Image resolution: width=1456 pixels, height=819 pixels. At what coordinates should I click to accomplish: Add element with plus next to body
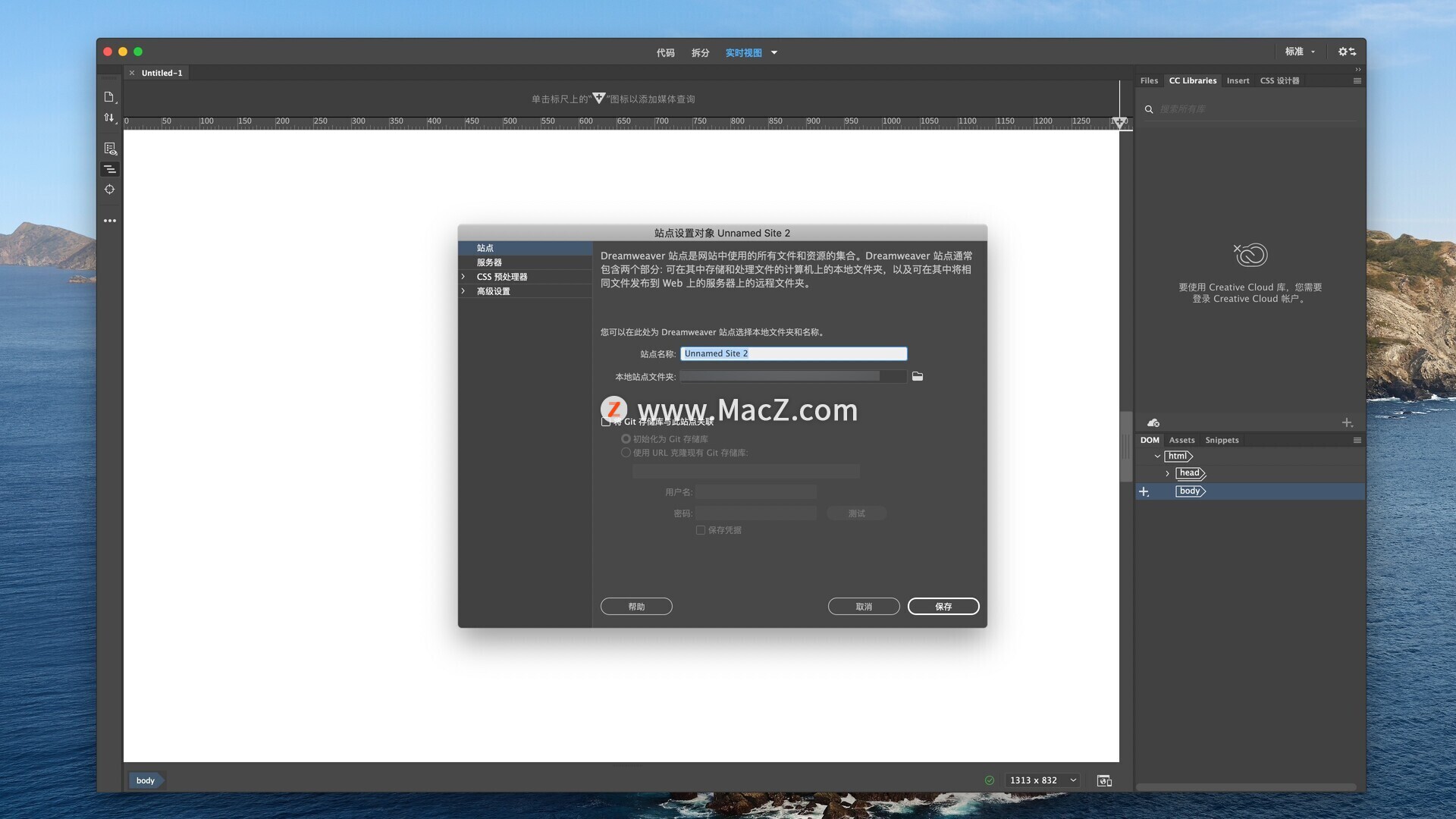pos(1144,491)
